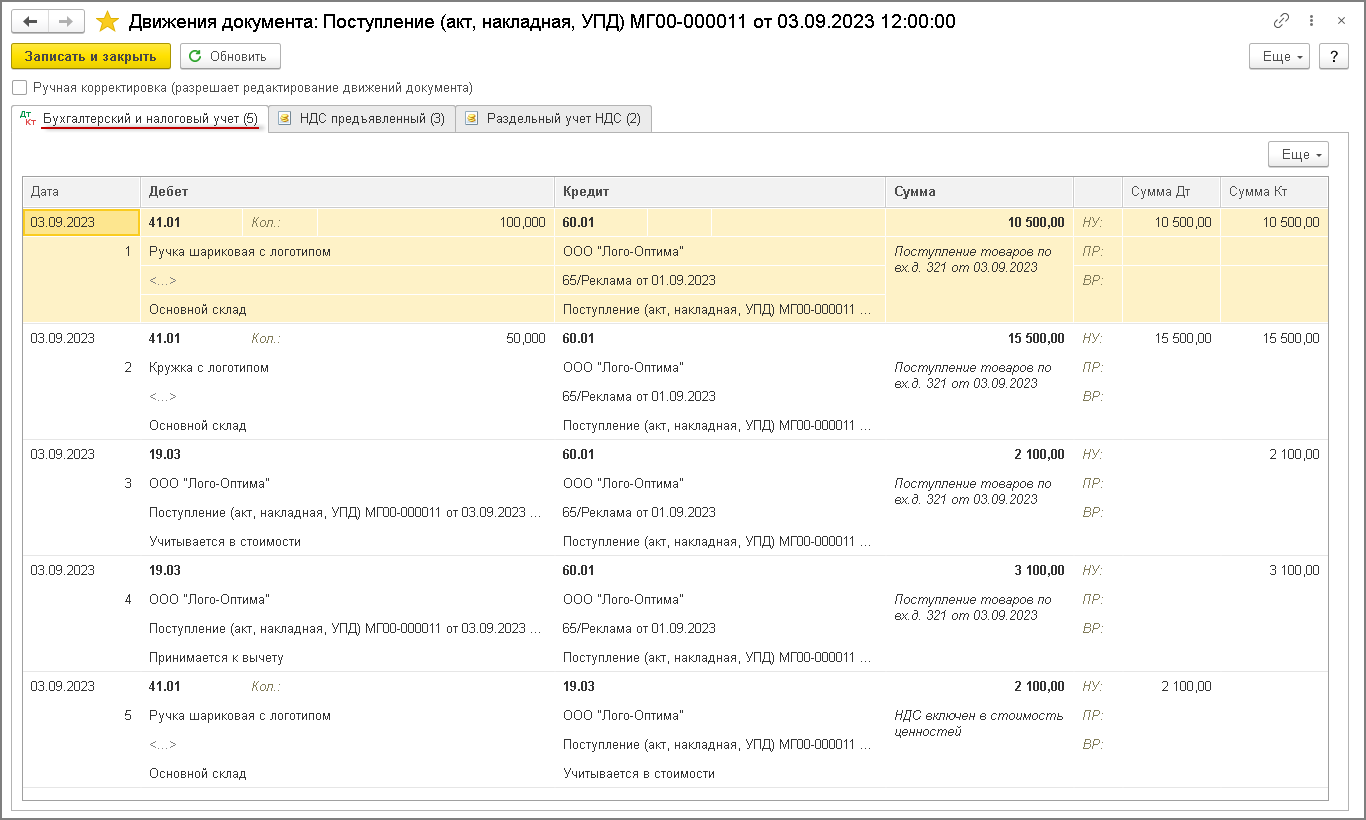This screenshot has width=1366, height=820.
Task: Select the date cell in row 1
Action: coord(81,223)
